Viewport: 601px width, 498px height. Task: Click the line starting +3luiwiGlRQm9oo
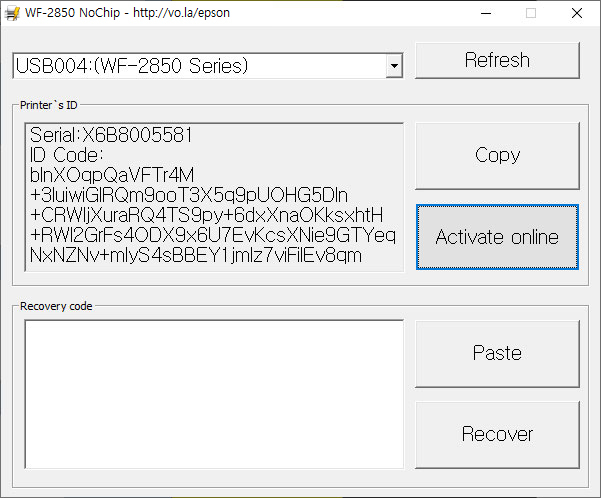point(189,195)
